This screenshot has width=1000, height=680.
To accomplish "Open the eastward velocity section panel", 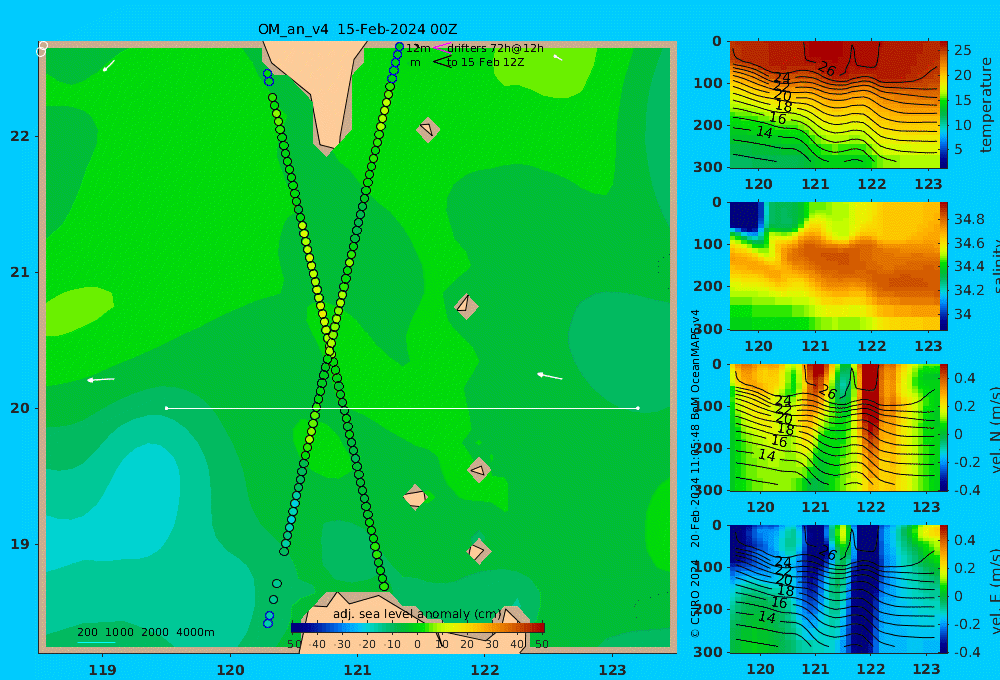I will click(834, 589).
